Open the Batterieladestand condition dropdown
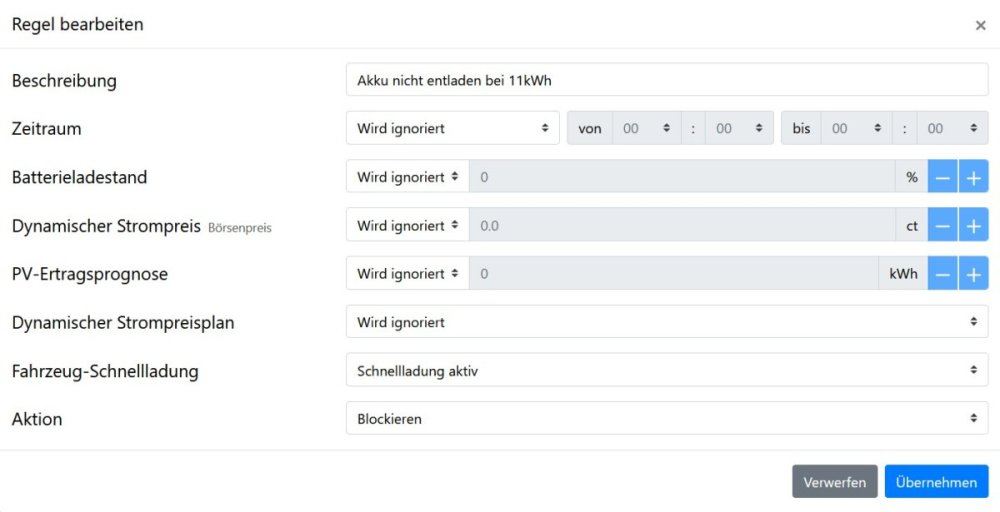 coord(407,177)
